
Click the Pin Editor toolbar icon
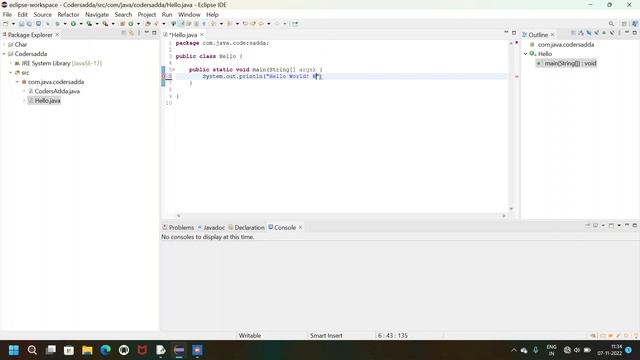click(x=295, y=24)
